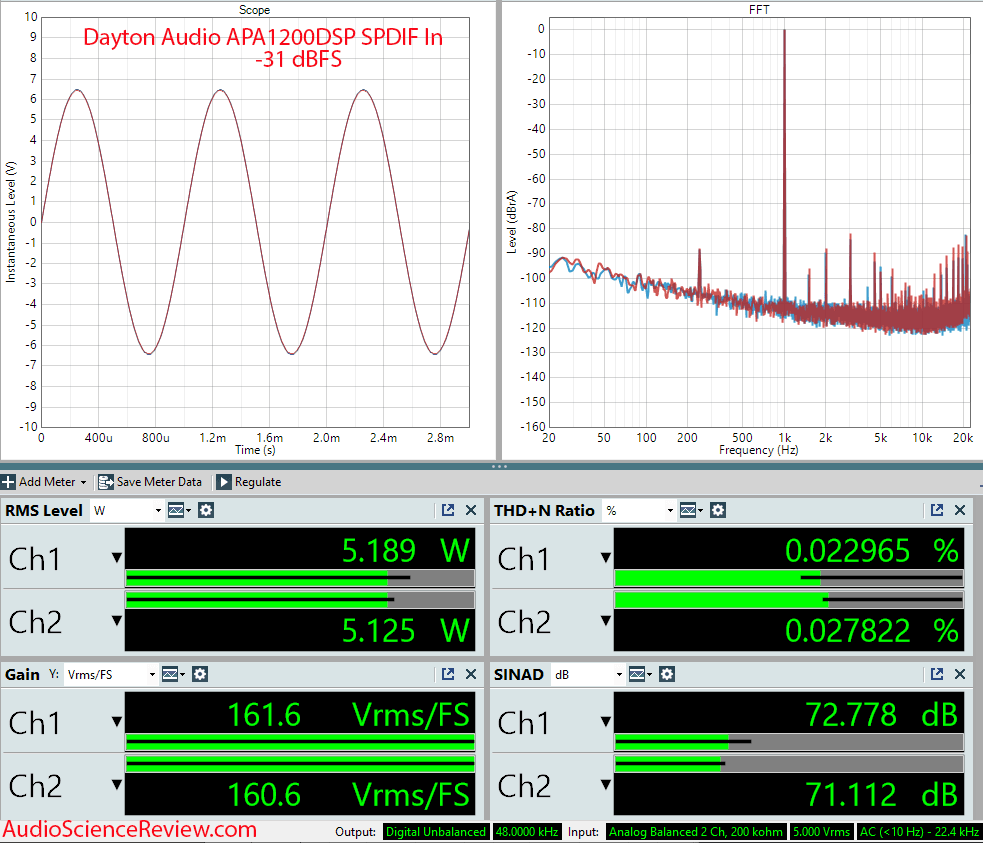Pop out the RMS Level meter
This screenshot has height=843, width=983.
coord(448,510)
